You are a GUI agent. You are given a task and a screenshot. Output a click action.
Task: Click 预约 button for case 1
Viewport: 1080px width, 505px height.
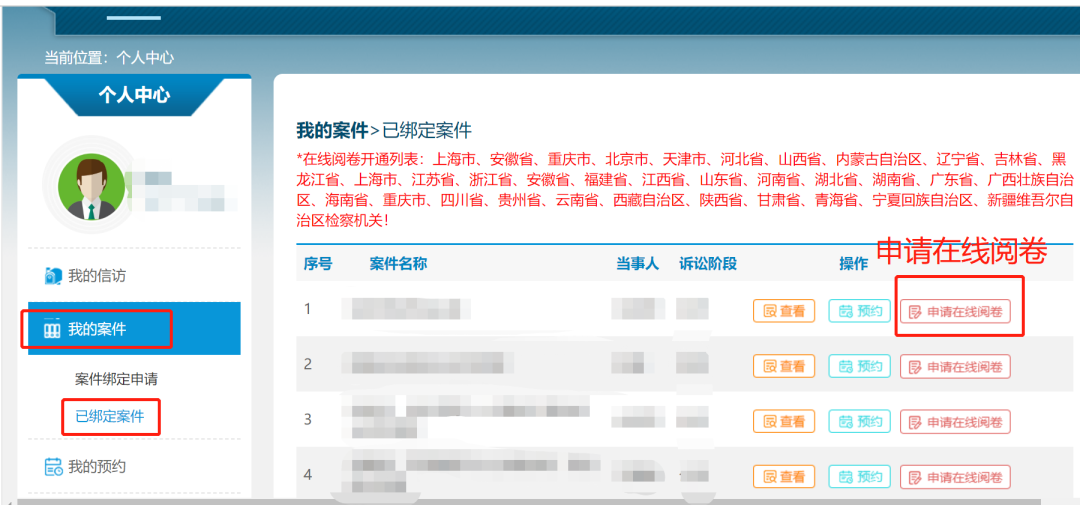(859, 311)
